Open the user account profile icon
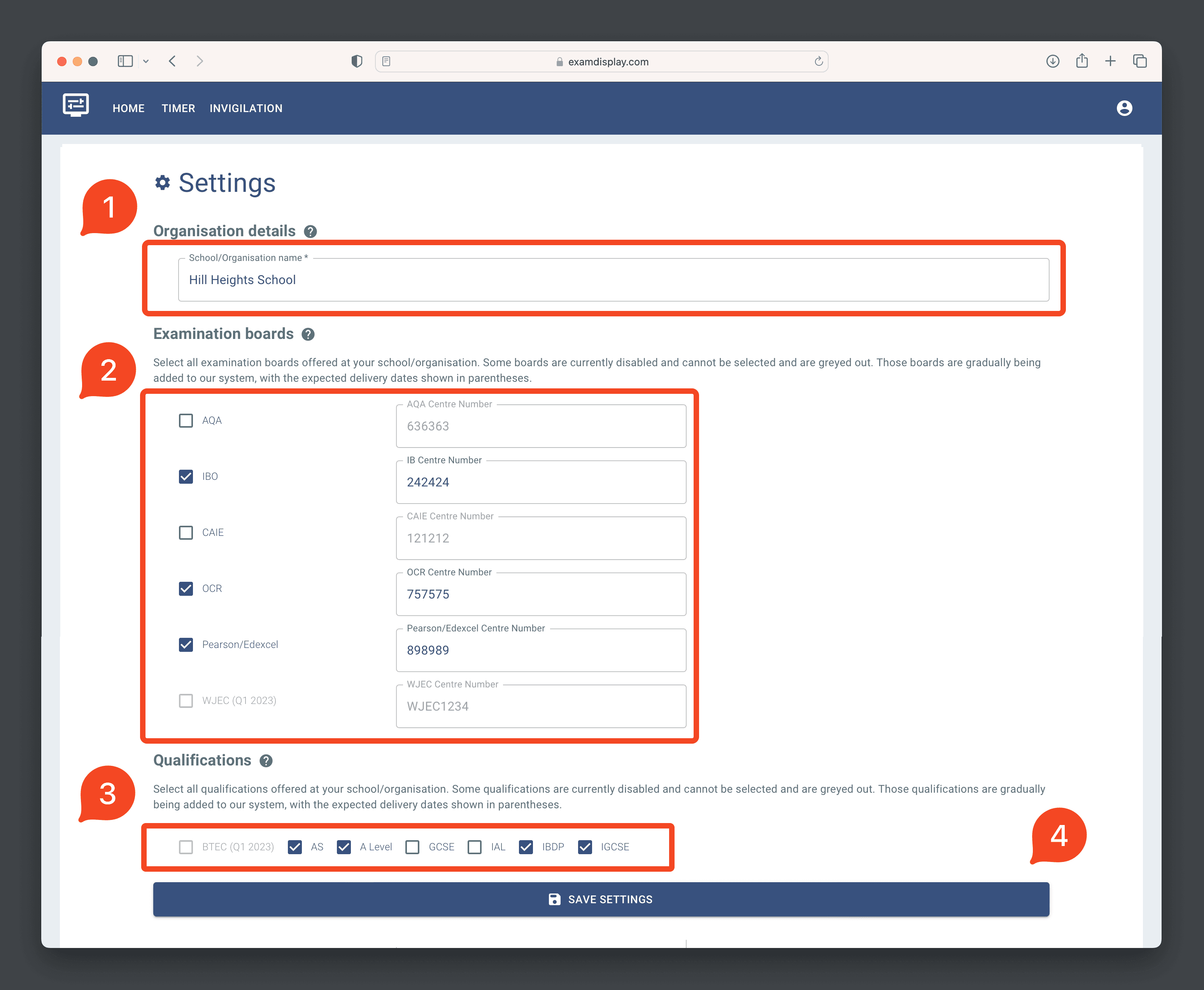The image size is (1204, 990). pyautogui.click(x=1124, y=108)
